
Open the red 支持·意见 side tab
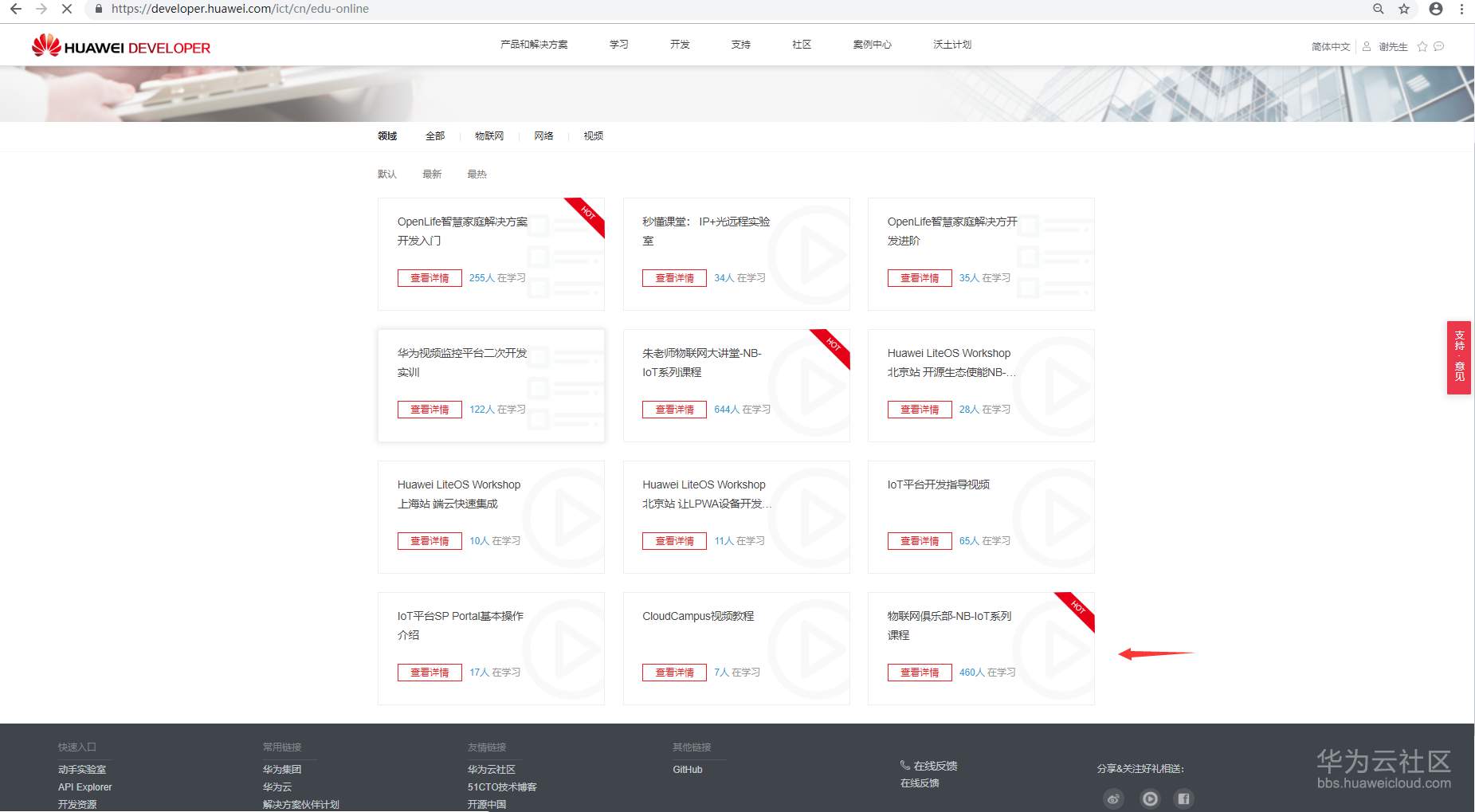(x=1459, y=358)
